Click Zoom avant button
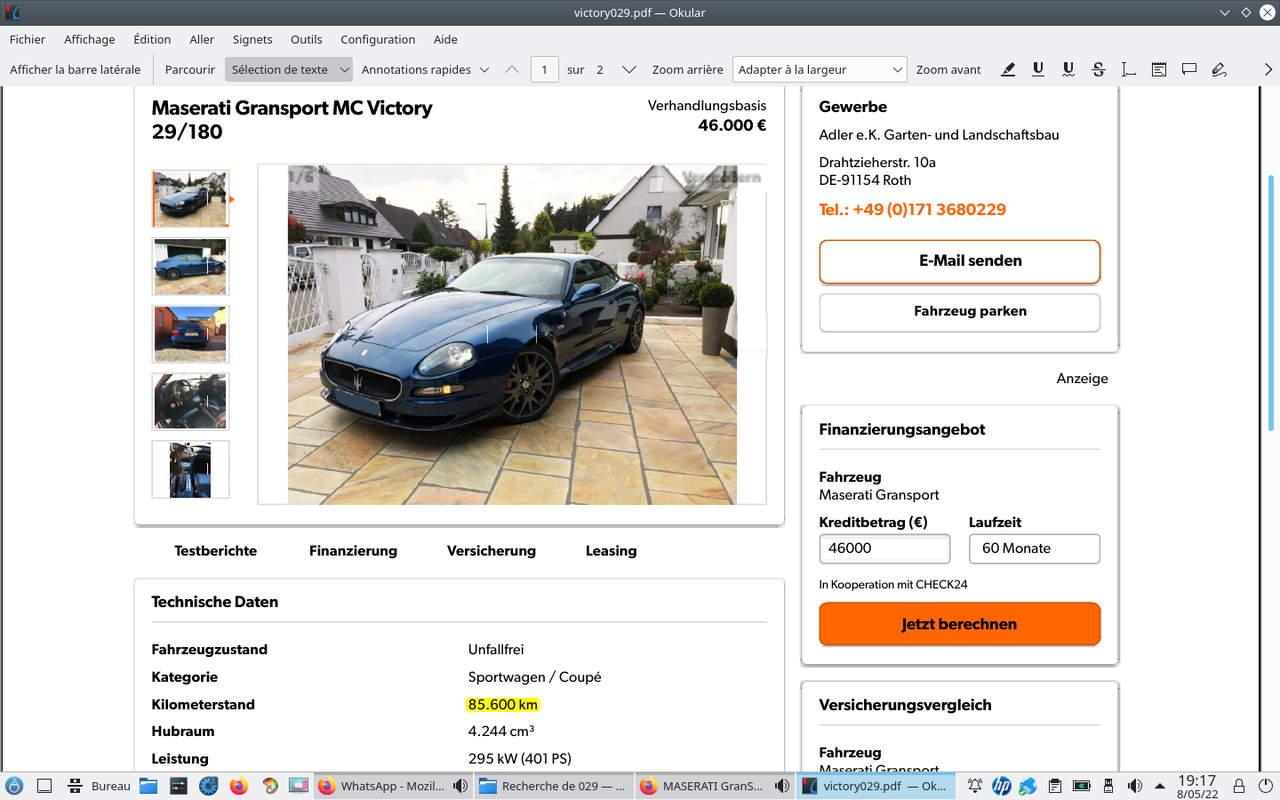The image size is (1280, 800). tap(949, 70)
